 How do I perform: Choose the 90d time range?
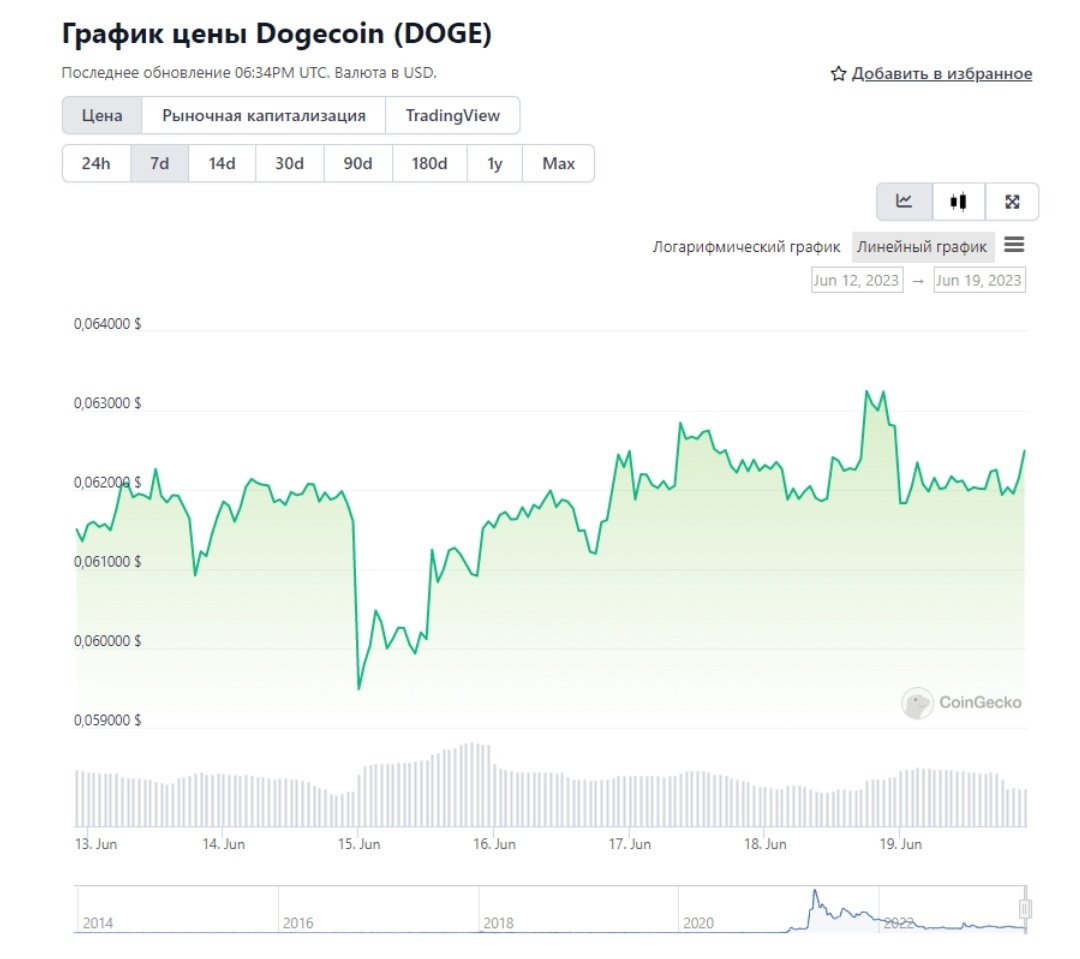[x=358, y=163]
